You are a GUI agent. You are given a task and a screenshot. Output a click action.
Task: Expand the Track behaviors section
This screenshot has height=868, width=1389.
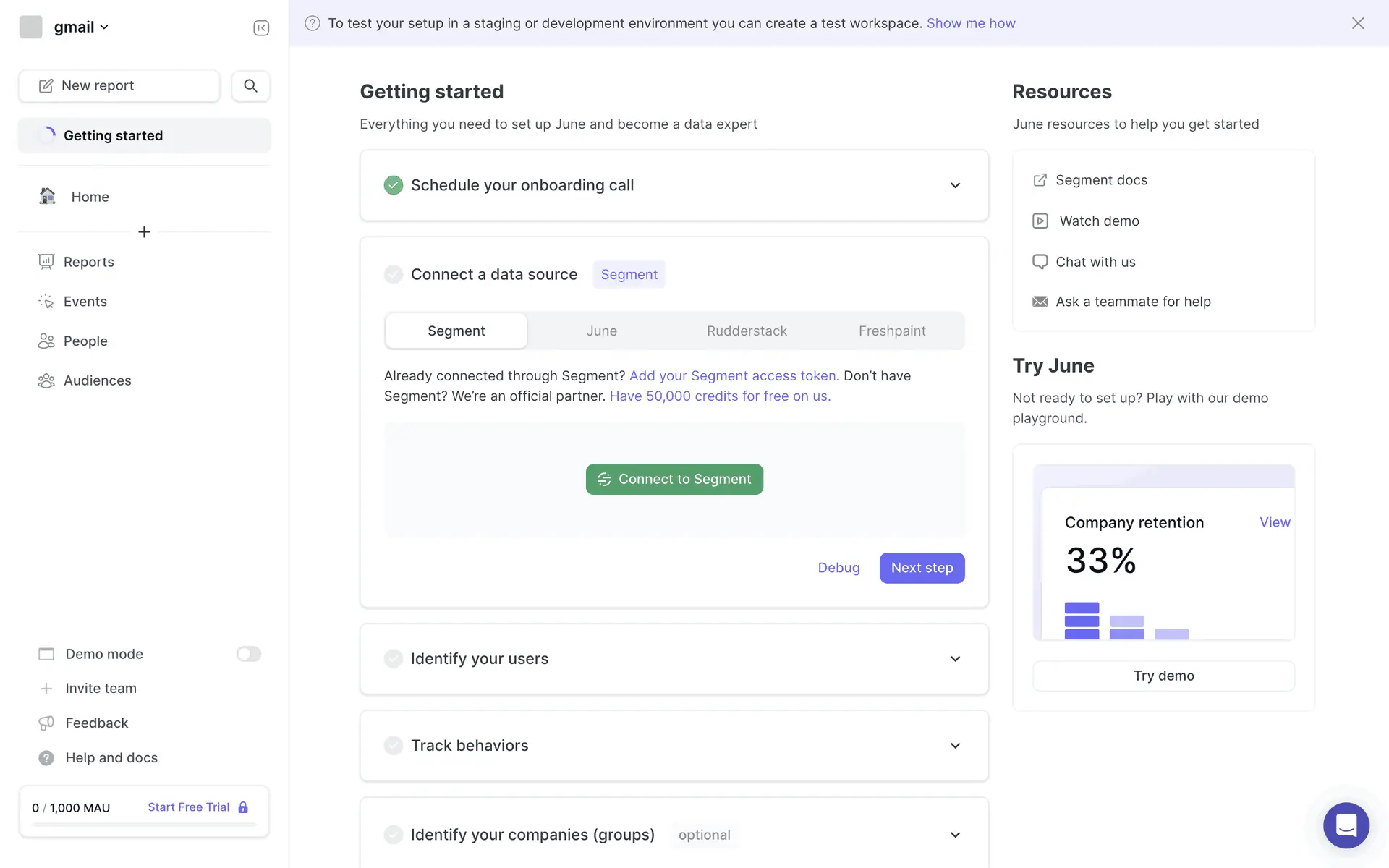[955, 746]
